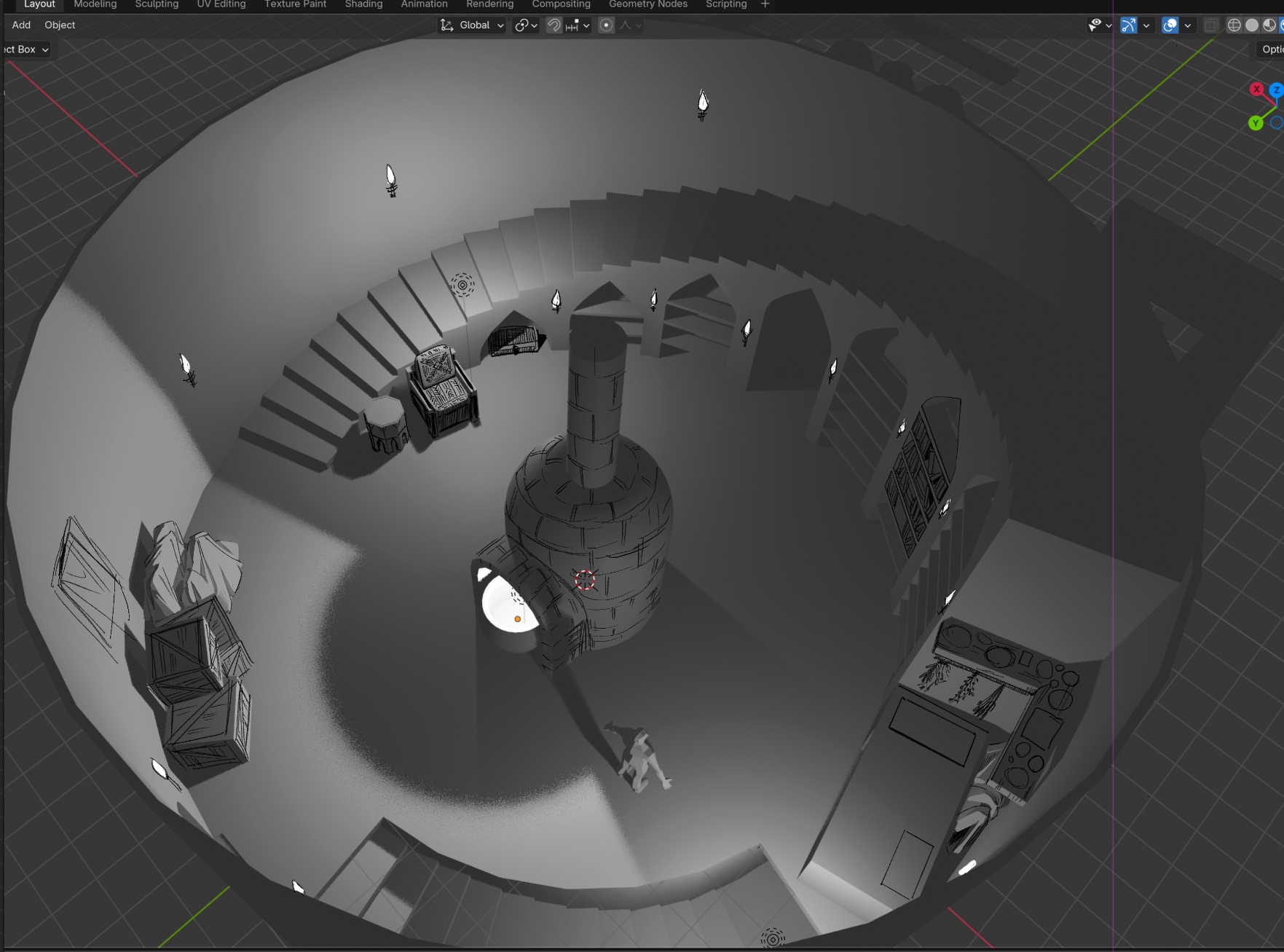The height and width of the screenshot is (952, 1284).
Task: Switch to Material Preview shading
Action: pyautogui.click(x=1269, y=25)
